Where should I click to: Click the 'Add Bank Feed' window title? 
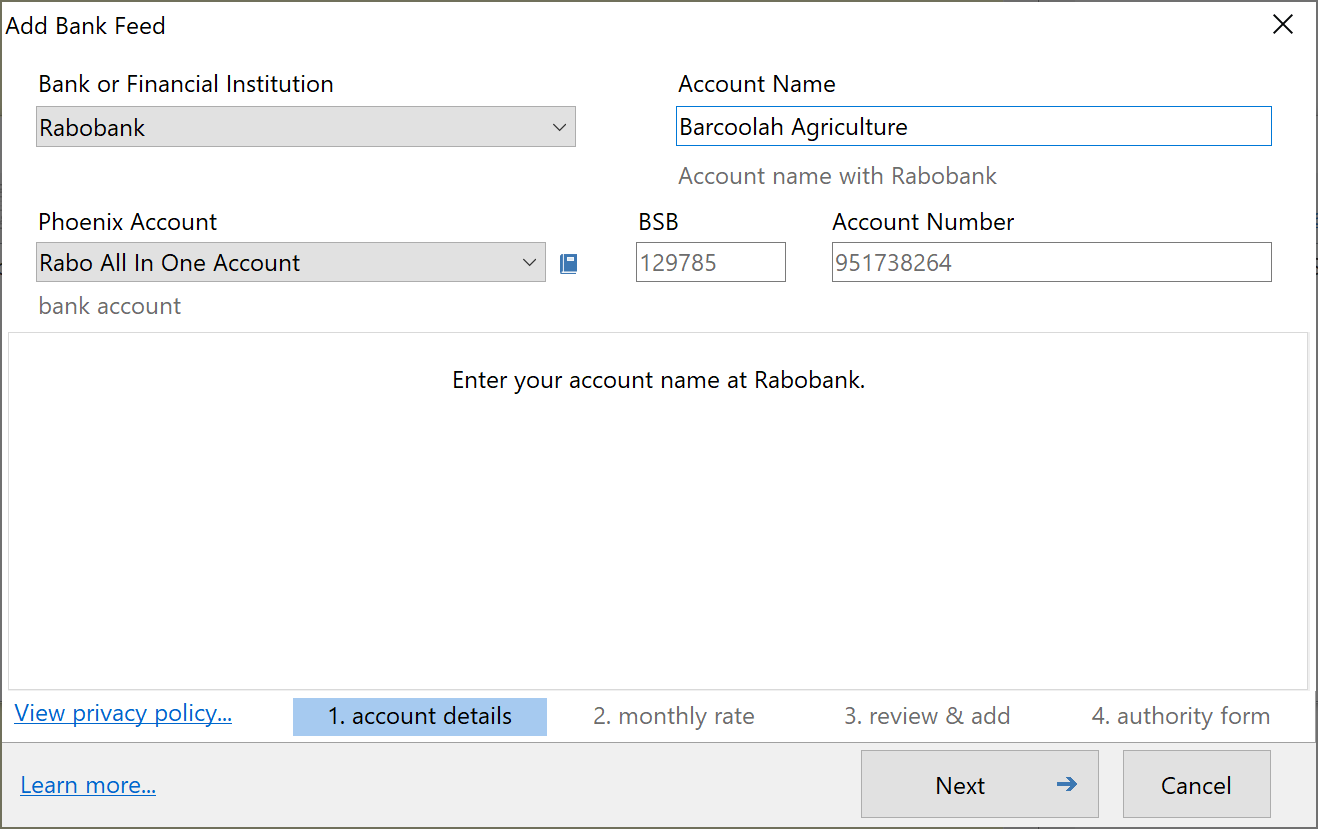coord(86,26)
